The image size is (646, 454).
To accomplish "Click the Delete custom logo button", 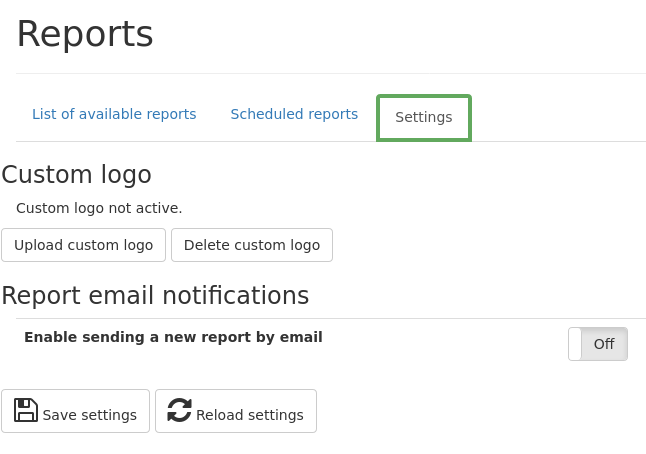I will (252, 245).
